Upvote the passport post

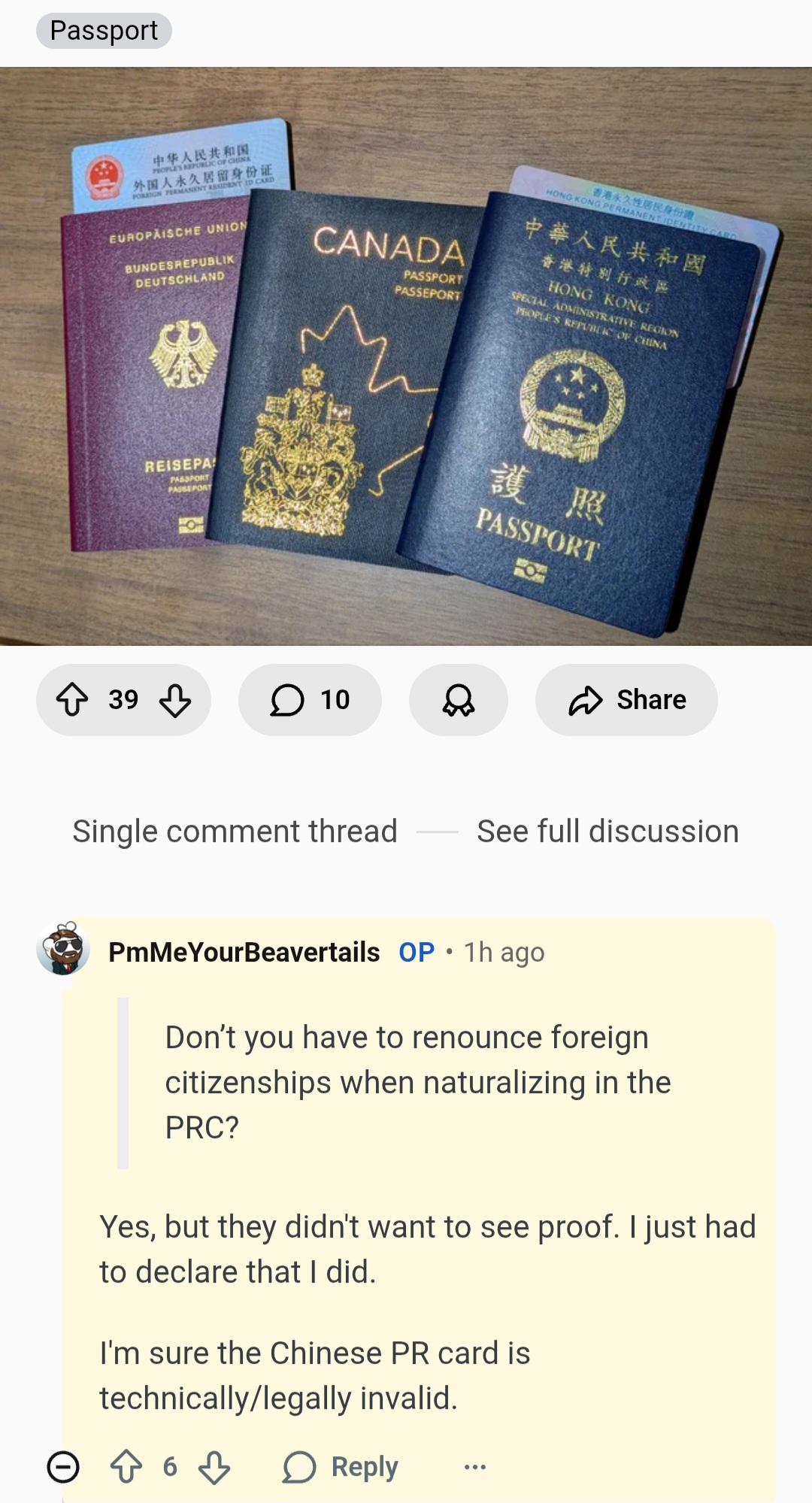pyautogui.click(x=72, y=700)
